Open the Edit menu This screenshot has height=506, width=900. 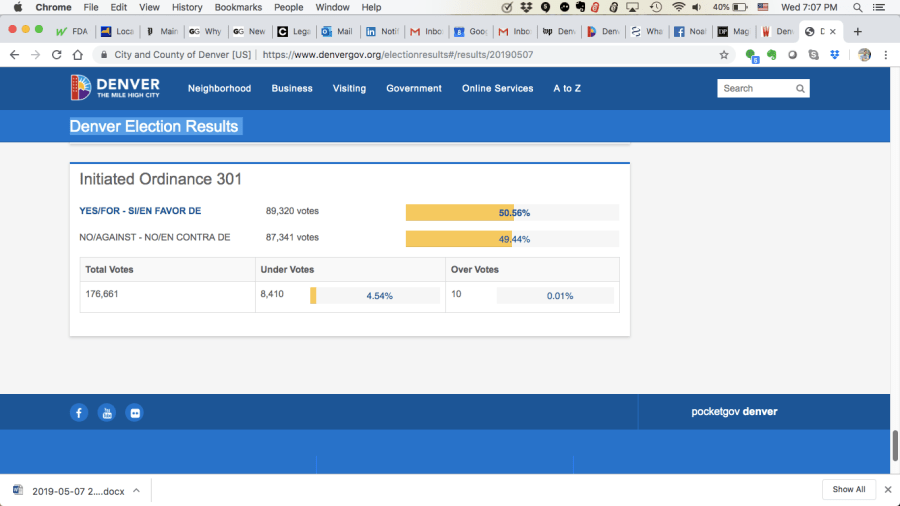pyautogui.click(x=119, y=7)
